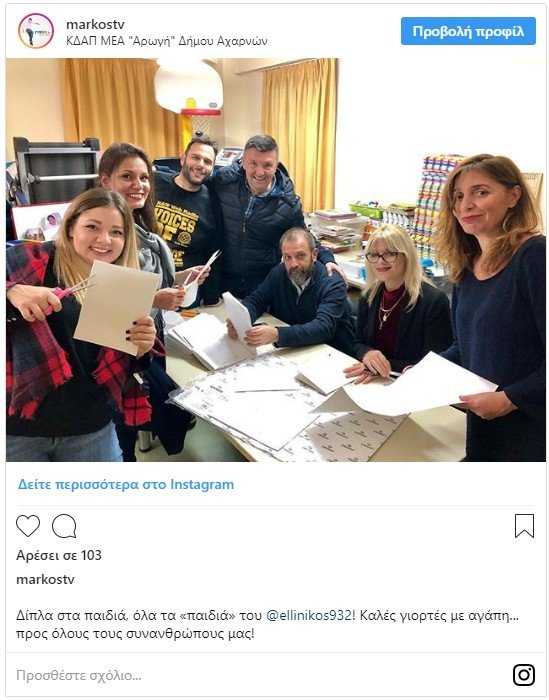Open the markostv profile avatar
This screenshot has width=549, height=700.
[36, 31]
